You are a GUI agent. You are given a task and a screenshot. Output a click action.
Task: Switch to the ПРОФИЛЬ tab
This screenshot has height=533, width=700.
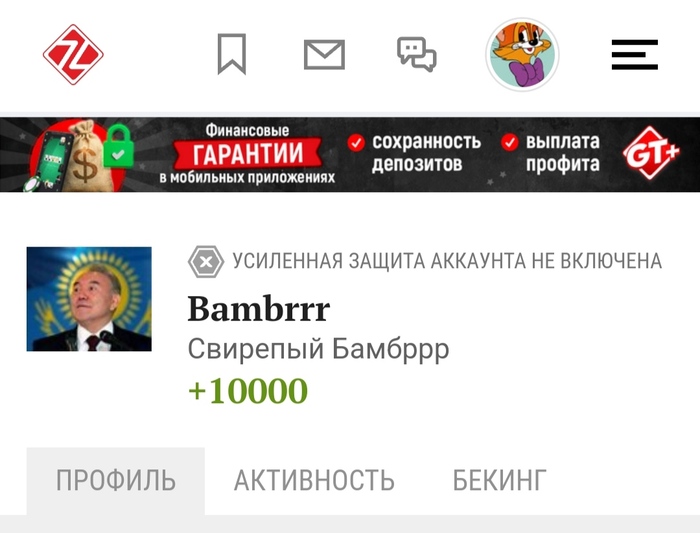tap(116, 481)
